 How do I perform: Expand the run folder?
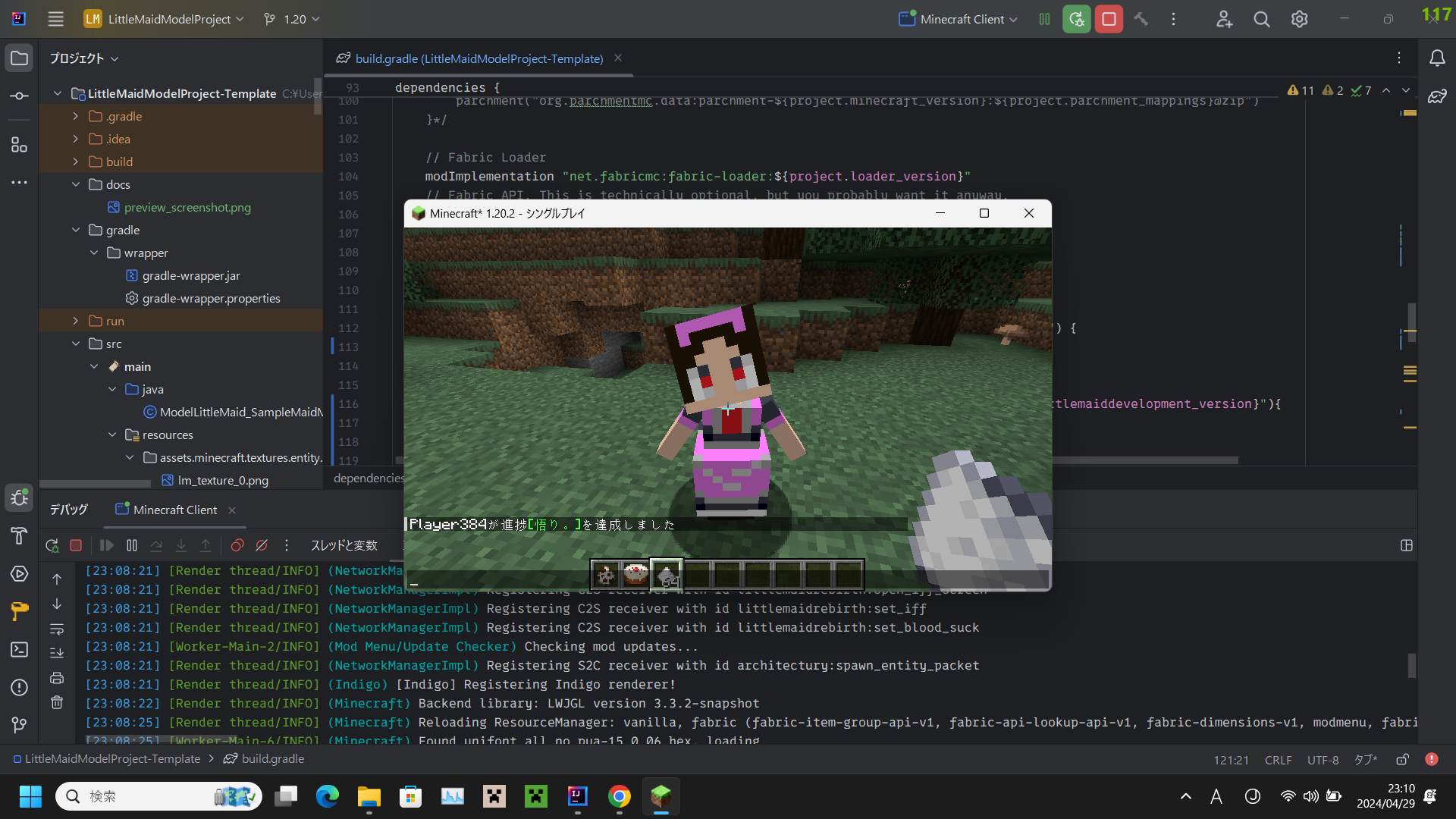pos(76,321)
